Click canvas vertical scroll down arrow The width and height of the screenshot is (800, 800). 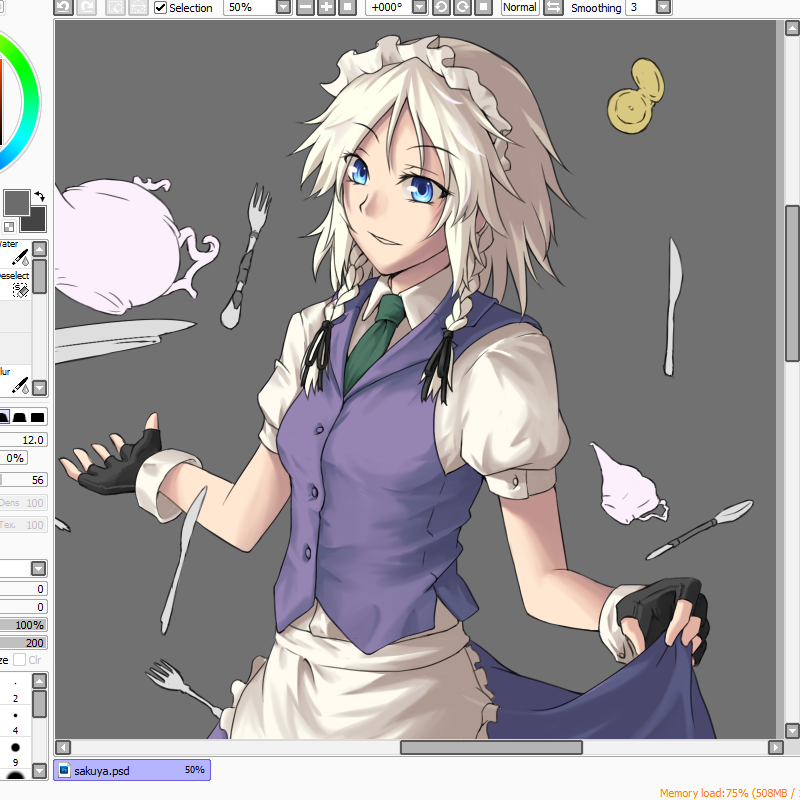(792, 730)
